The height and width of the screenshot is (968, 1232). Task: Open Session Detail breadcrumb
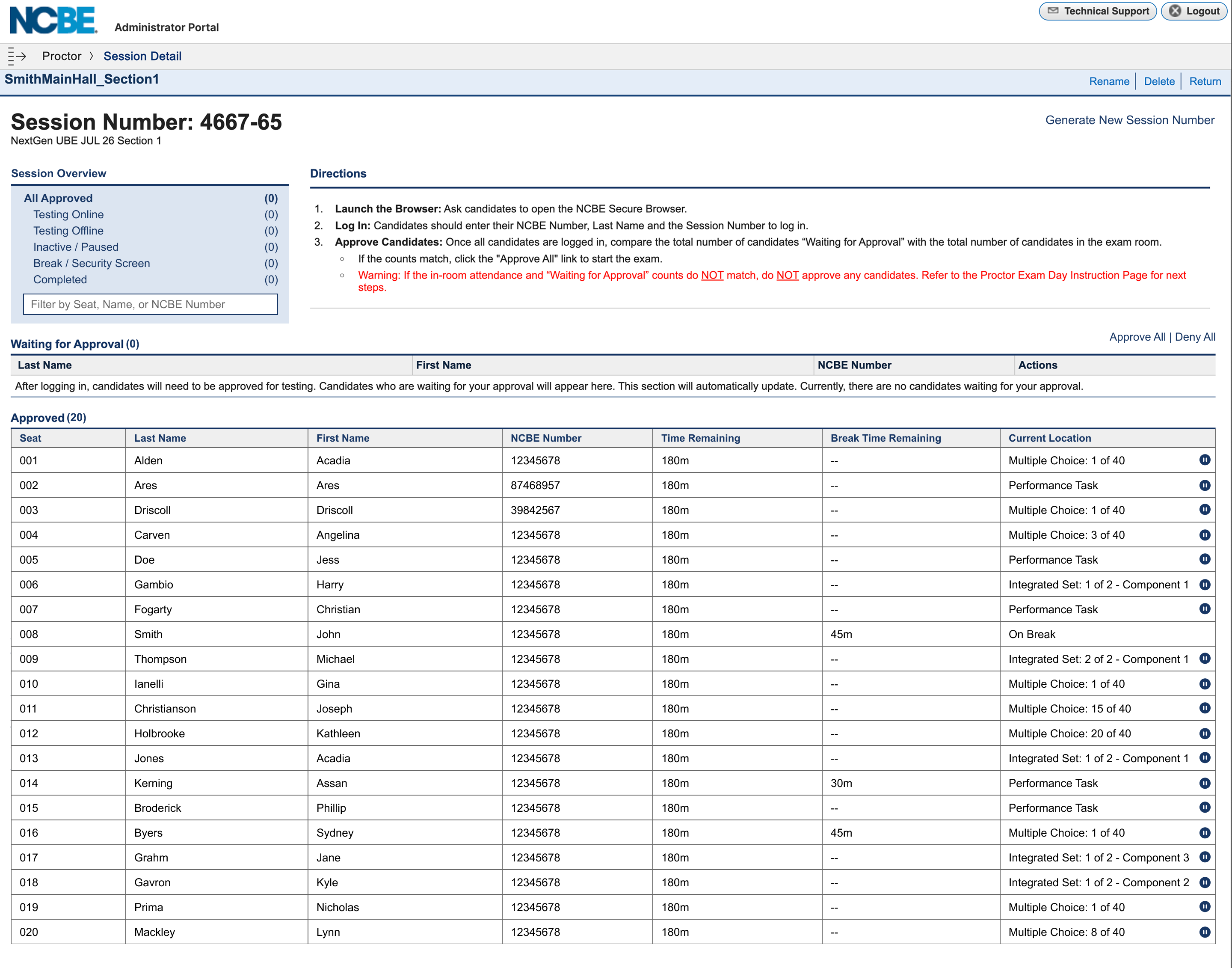[142, 56]
